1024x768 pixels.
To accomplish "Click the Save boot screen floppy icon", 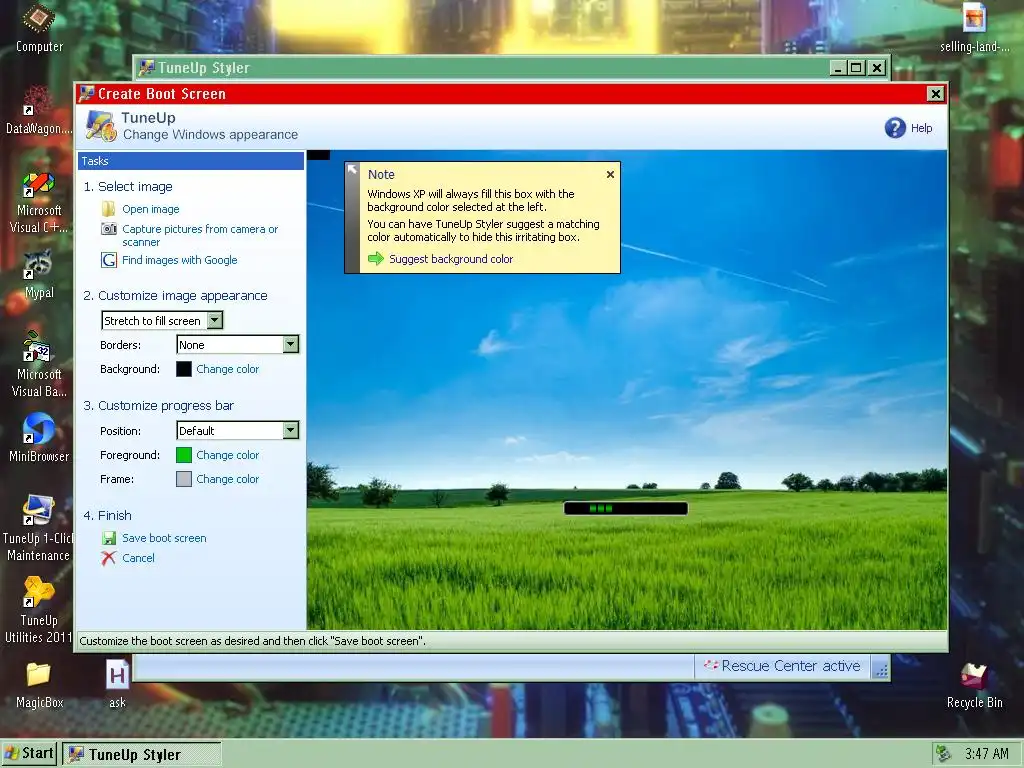I will [x=108, y=538].
